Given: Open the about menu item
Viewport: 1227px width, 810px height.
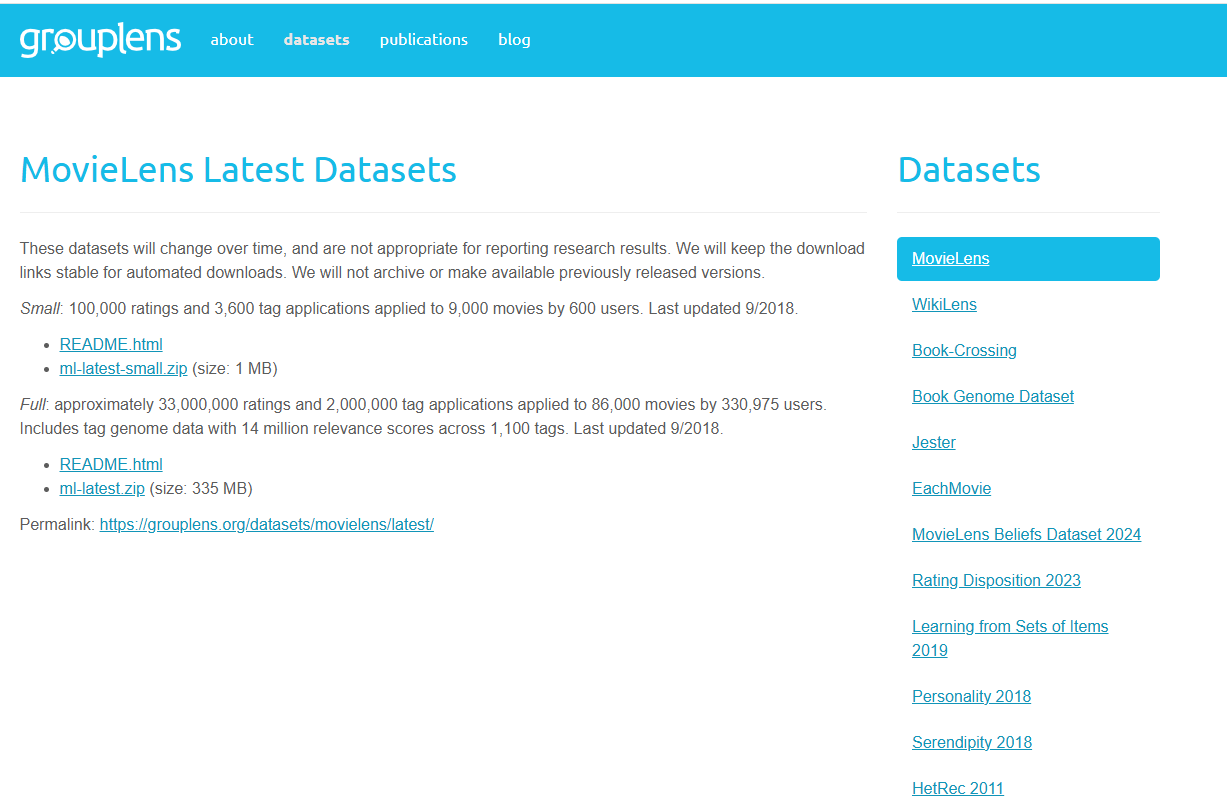Looking at the screenshot, I should [232, 40].
